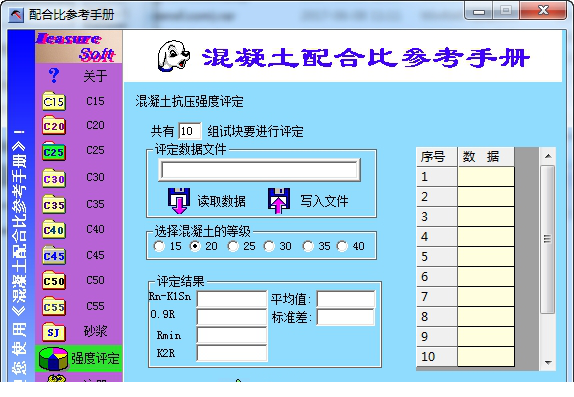The height and width of the screenshot is (397, 574).
Task: Select the C15 text label in sidebar
Action: 95,101
